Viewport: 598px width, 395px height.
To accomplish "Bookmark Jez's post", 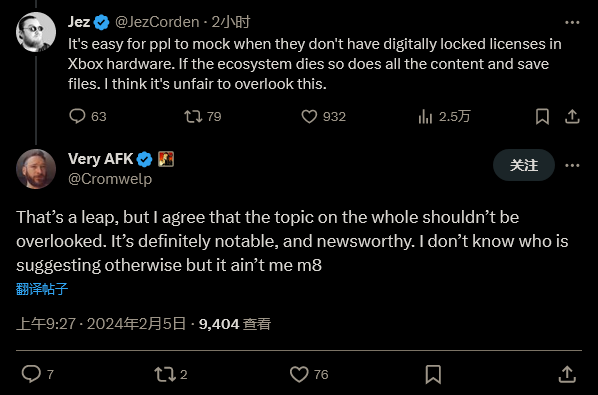I will pos(542,116).
